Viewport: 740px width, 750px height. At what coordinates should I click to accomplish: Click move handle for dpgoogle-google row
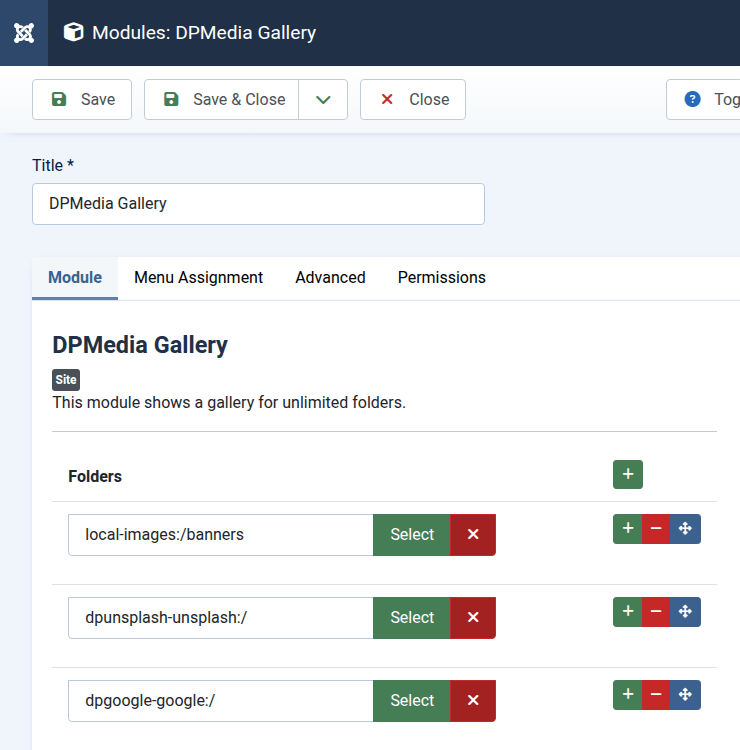coord(685,695)
